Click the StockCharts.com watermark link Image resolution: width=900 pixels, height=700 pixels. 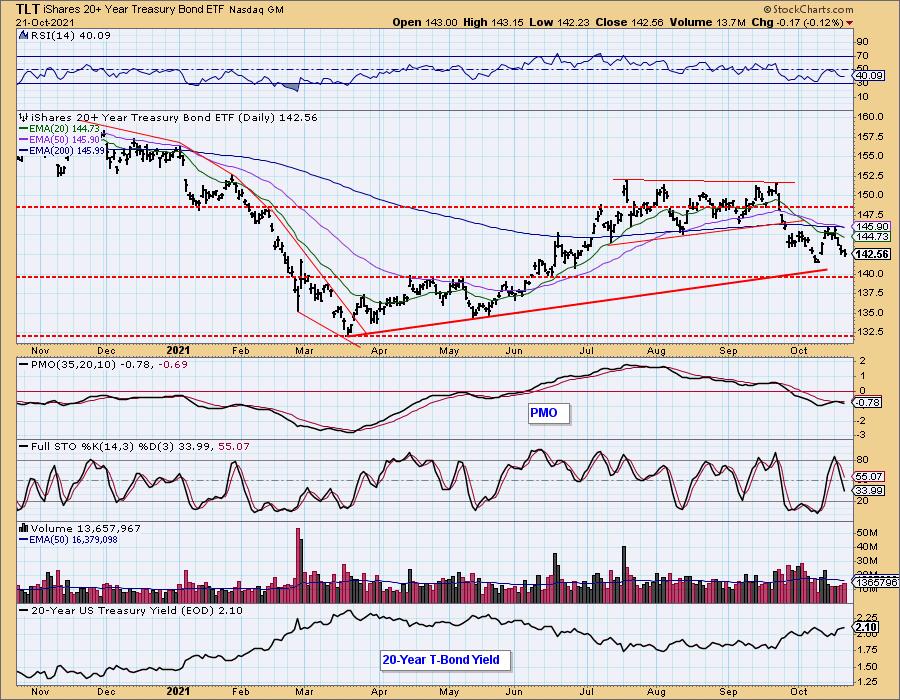pos(808,9)
